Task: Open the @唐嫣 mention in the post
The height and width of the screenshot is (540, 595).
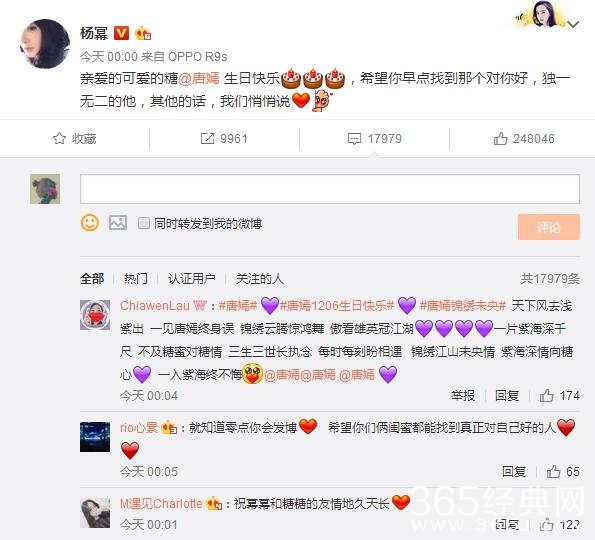Action: coord(199,78)
